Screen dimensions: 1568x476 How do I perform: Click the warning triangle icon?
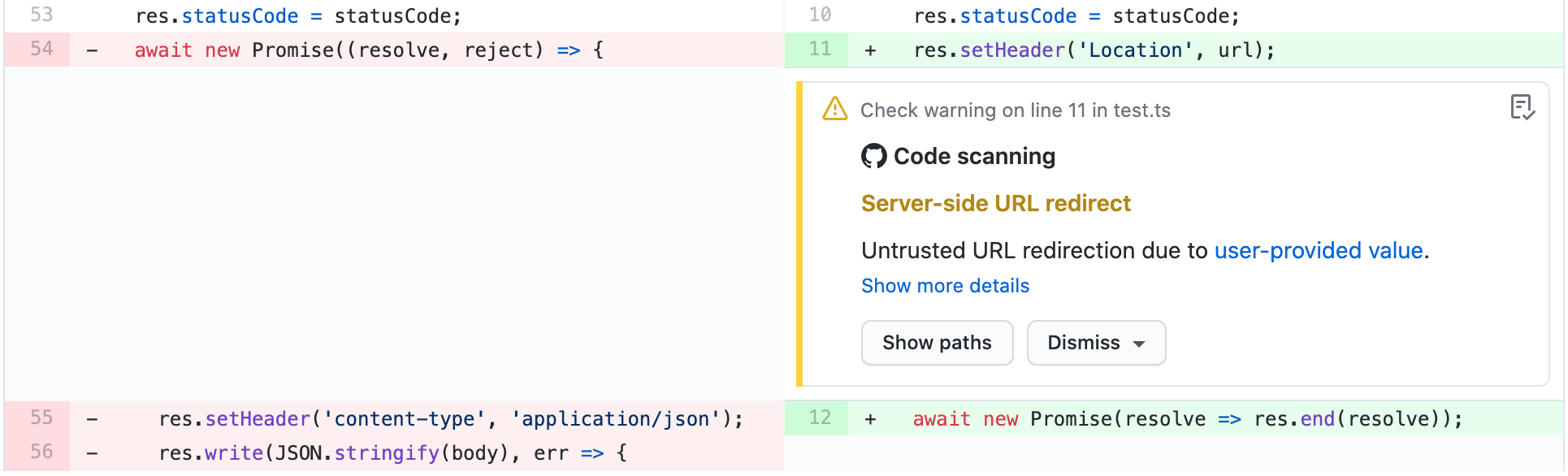(x=834, y=109)
